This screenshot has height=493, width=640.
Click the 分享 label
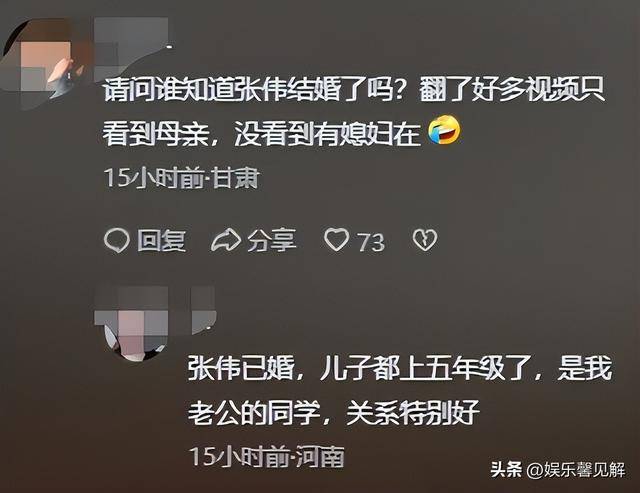coord(271,240)
